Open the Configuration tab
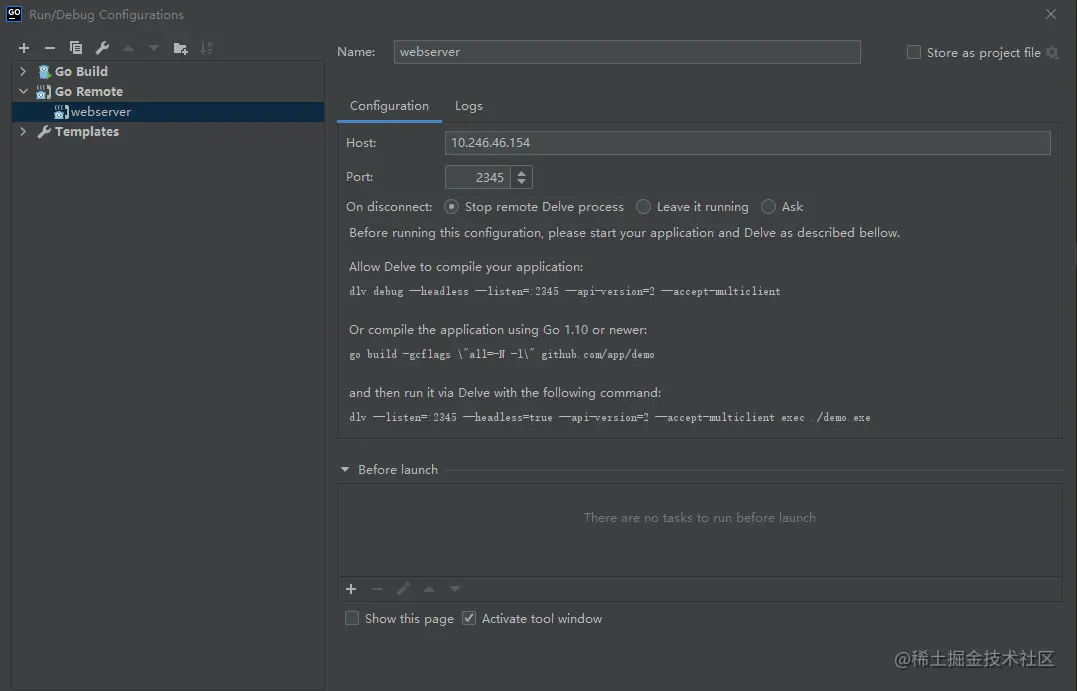This screenshot has height=691, width=1077. 389,106
